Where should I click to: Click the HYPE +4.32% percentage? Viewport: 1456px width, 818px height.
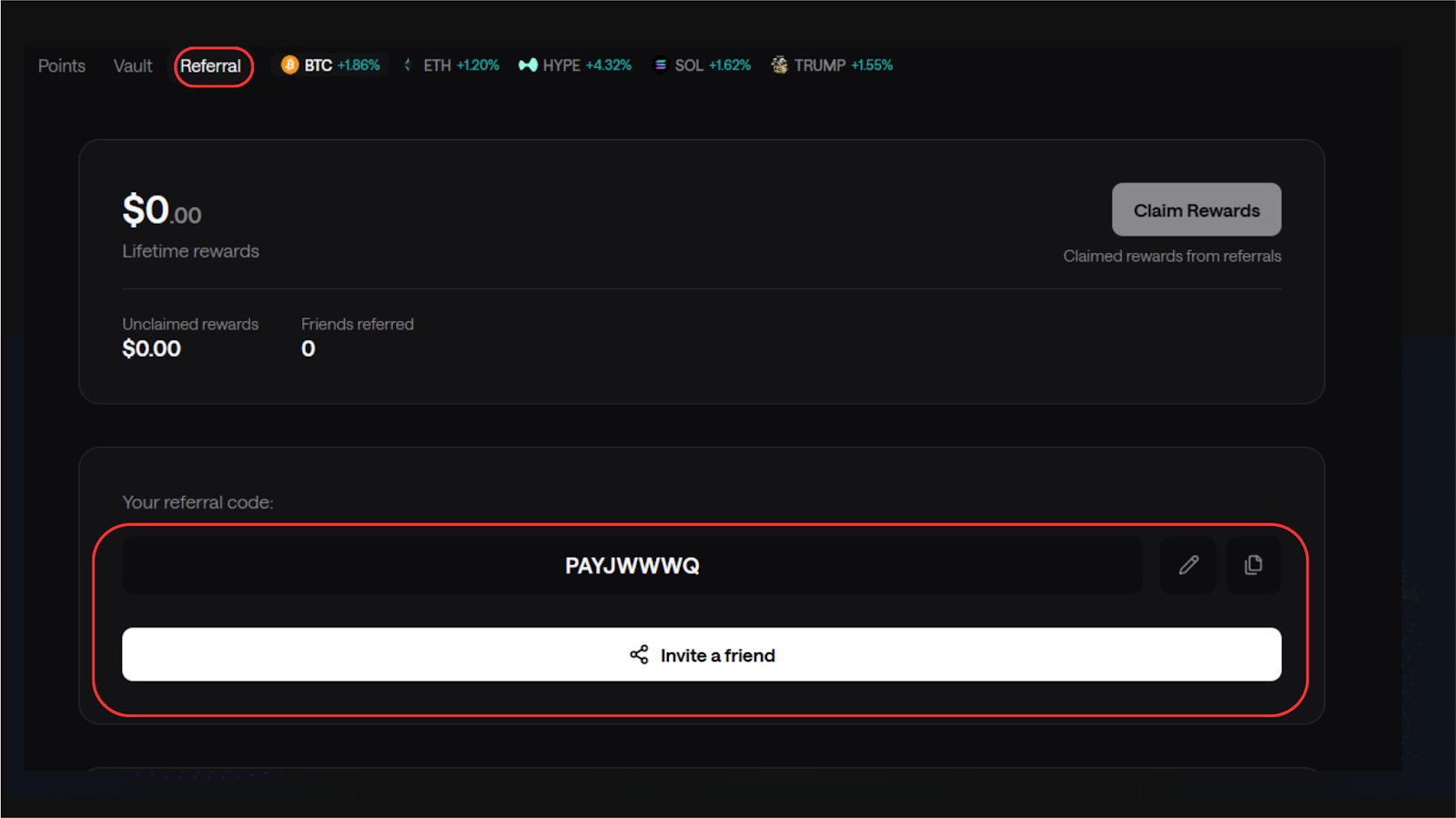[x=608, y=66]
